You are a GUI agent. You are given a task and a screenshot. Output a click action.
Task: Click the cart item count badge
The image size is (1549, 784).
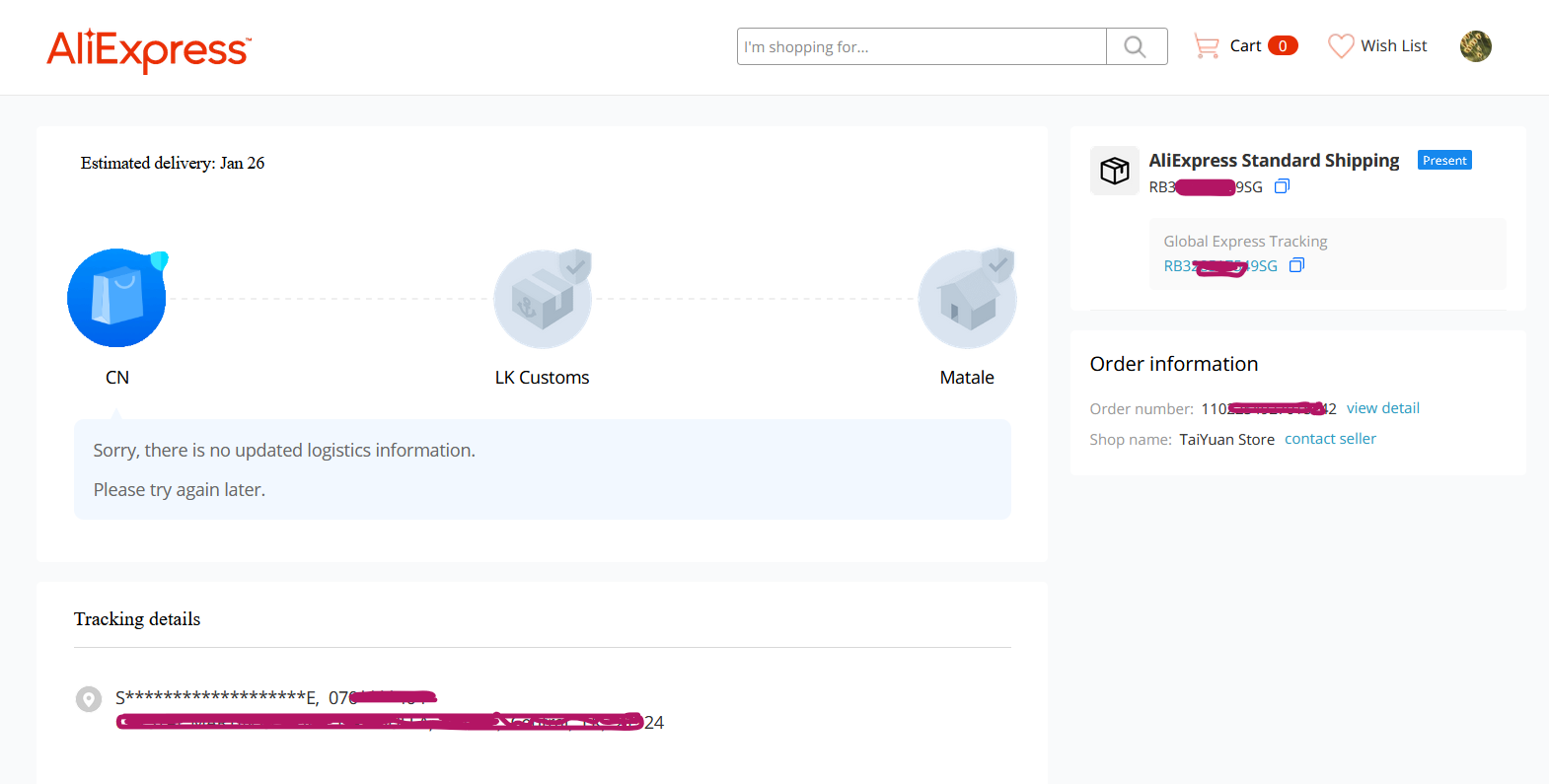(1283, 46)
